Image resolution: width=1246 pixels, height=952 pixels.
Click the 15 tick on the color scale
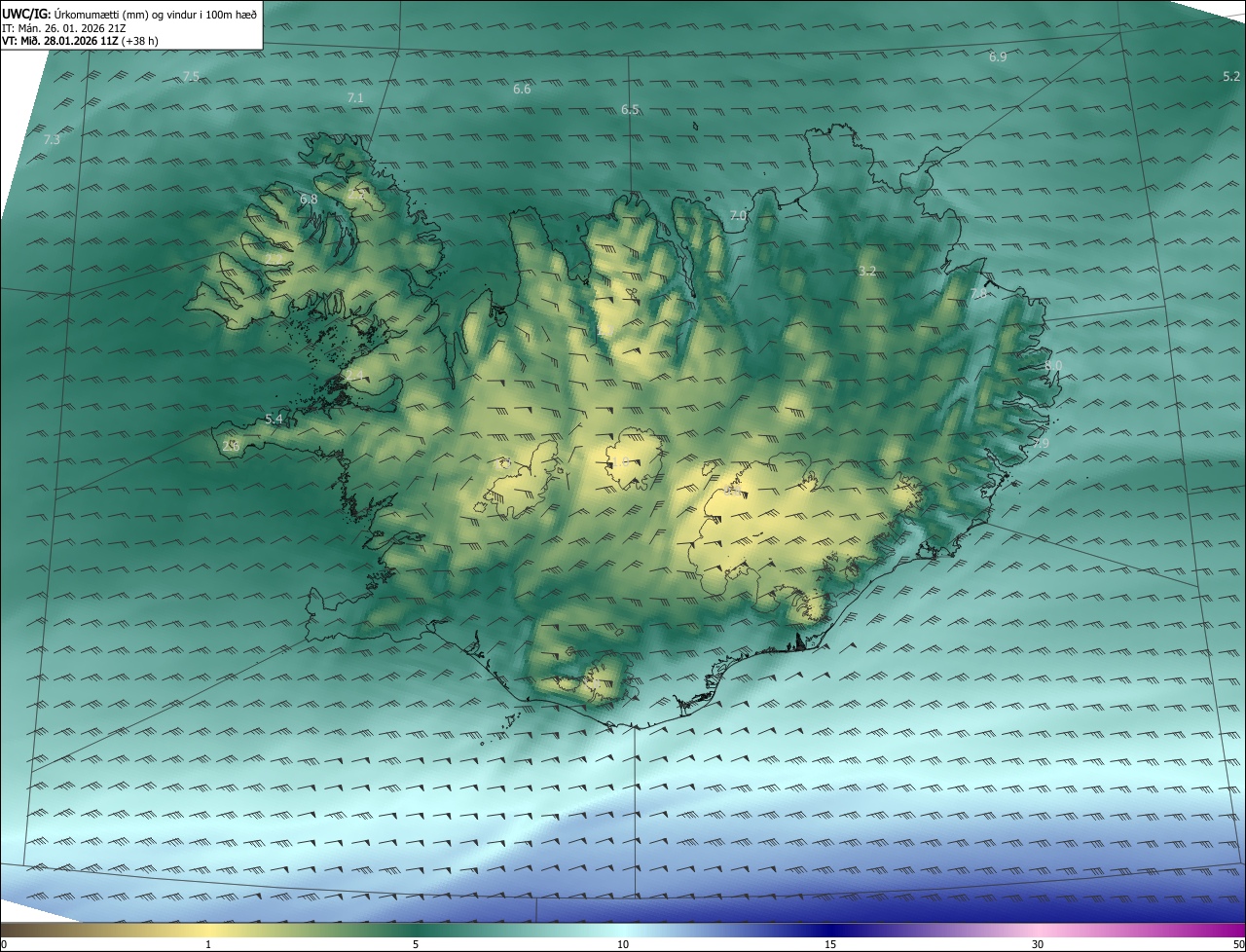coord(830,944)
